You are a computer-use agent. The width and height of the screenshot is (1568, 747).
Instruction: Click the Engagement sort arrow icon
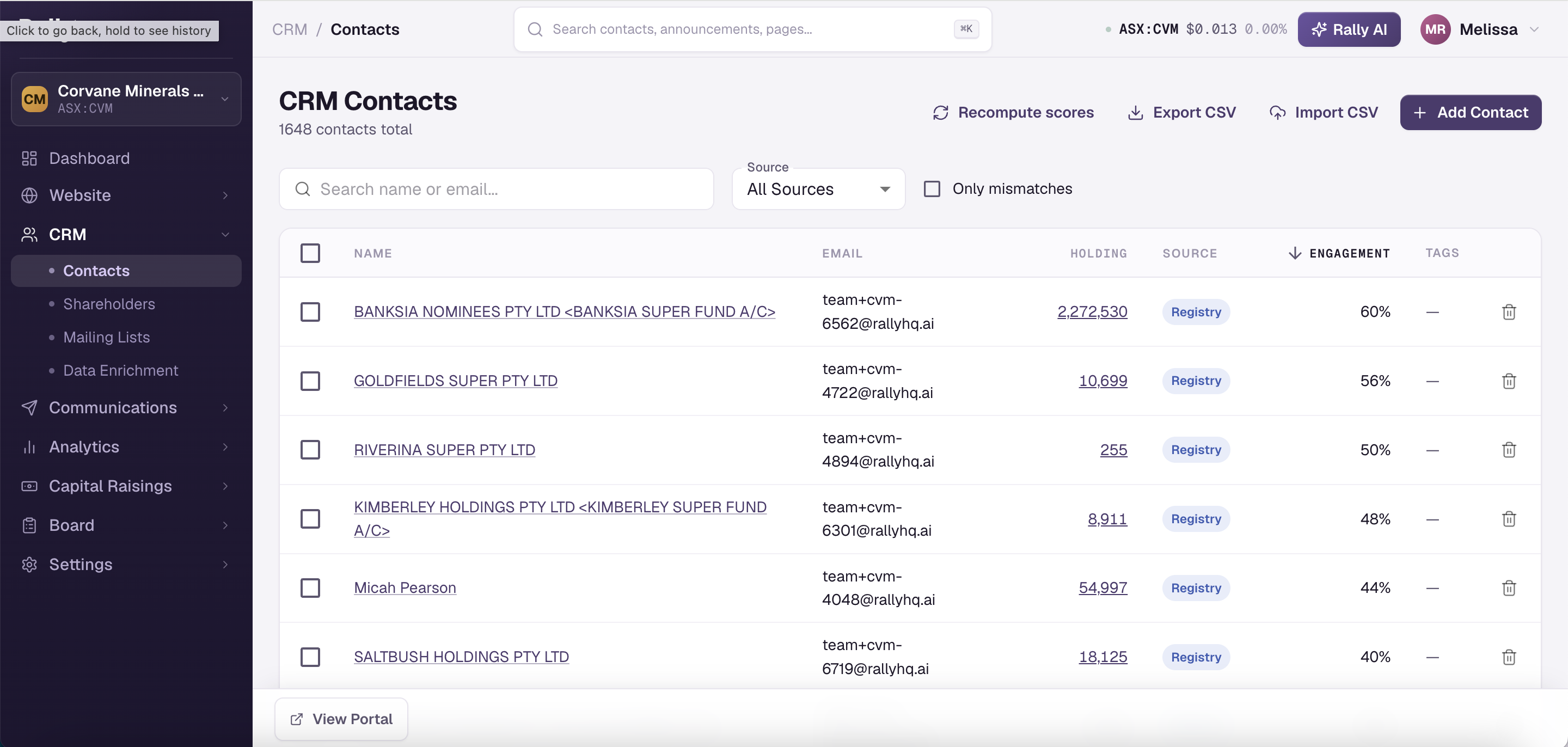pyautogui.click(x=1295, y=253)
